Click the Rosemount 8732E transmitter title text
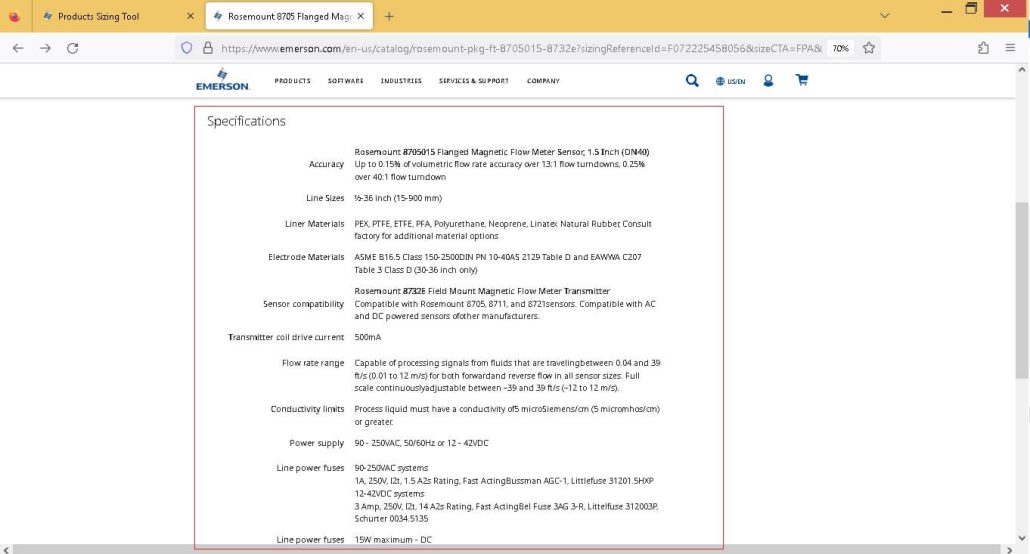This screenshot has height=554, width=1030. coord(482,291)
